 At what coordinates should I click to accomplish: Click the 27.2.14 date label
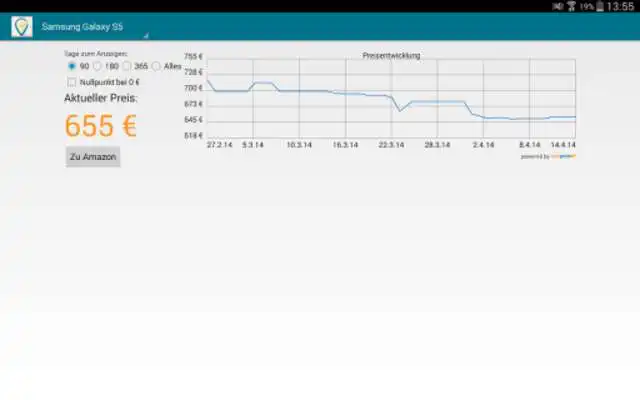click(220, 145)
